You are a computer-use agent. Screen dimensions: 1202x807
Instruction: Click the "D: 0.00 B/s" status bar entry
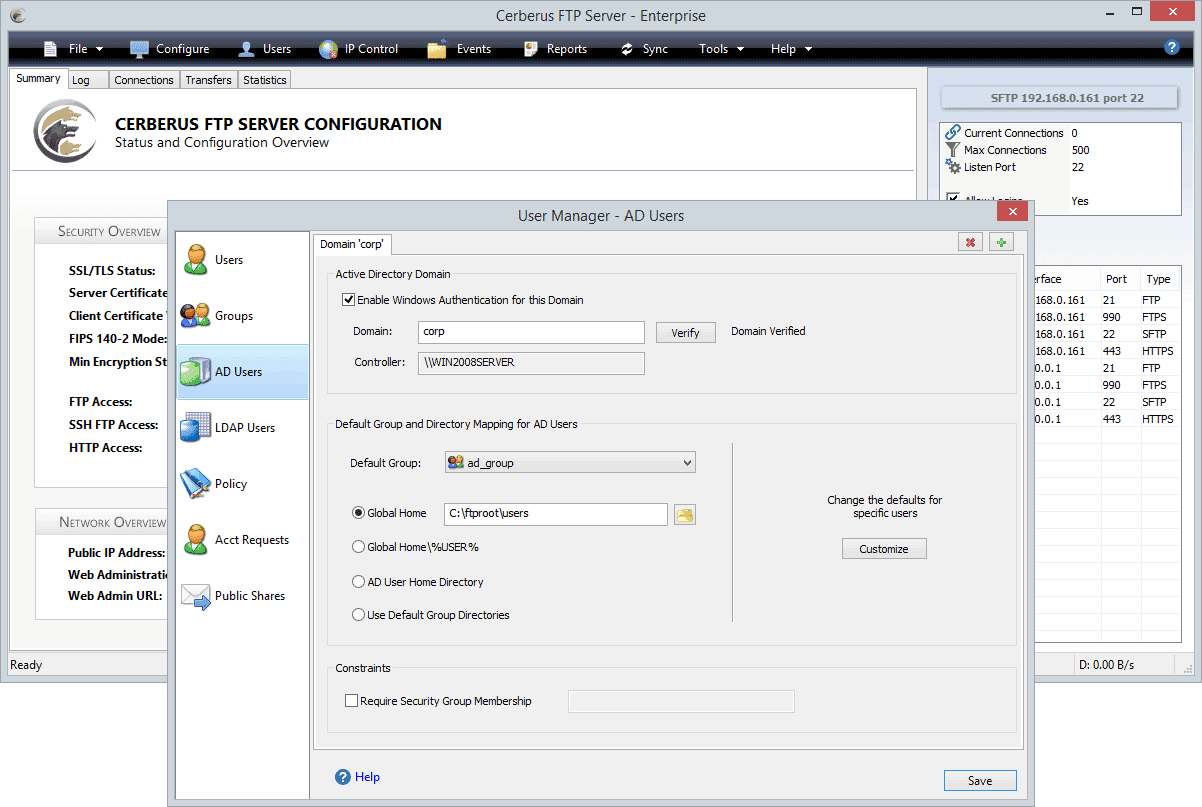click(1107, 665)
